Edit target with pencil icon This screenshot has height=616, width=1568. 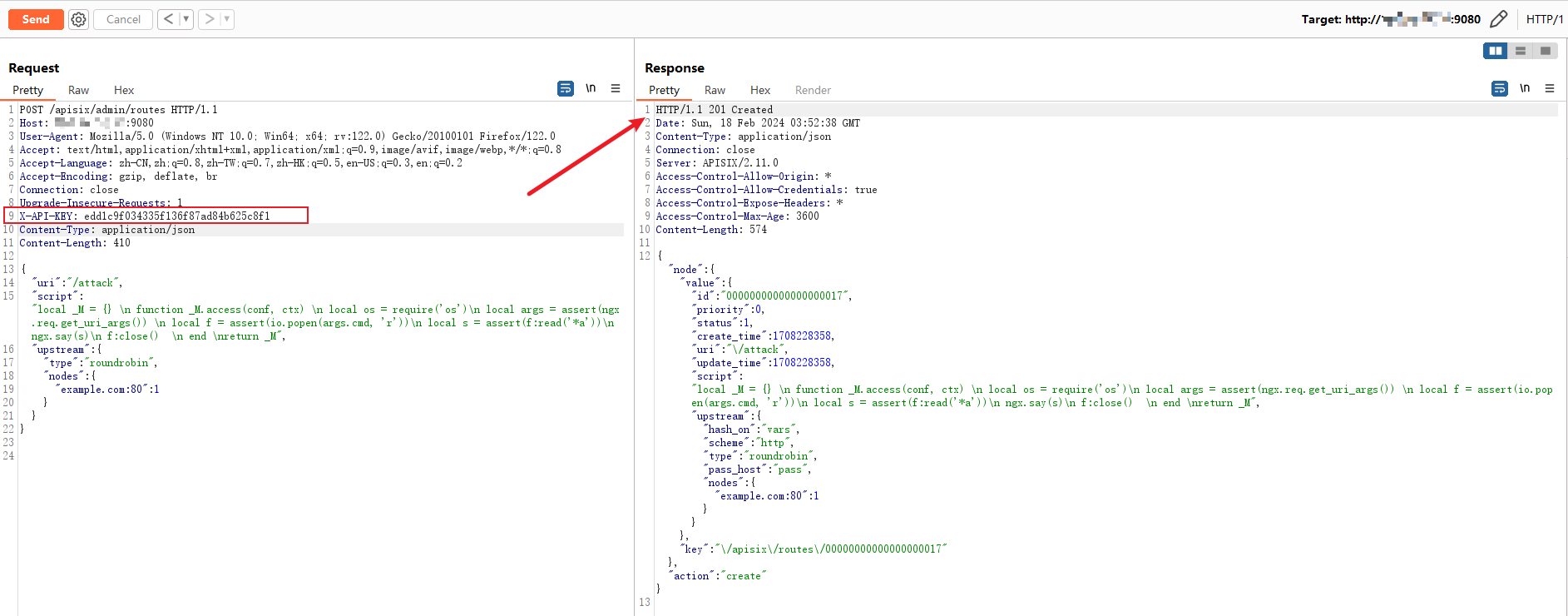click(1499, 19)
